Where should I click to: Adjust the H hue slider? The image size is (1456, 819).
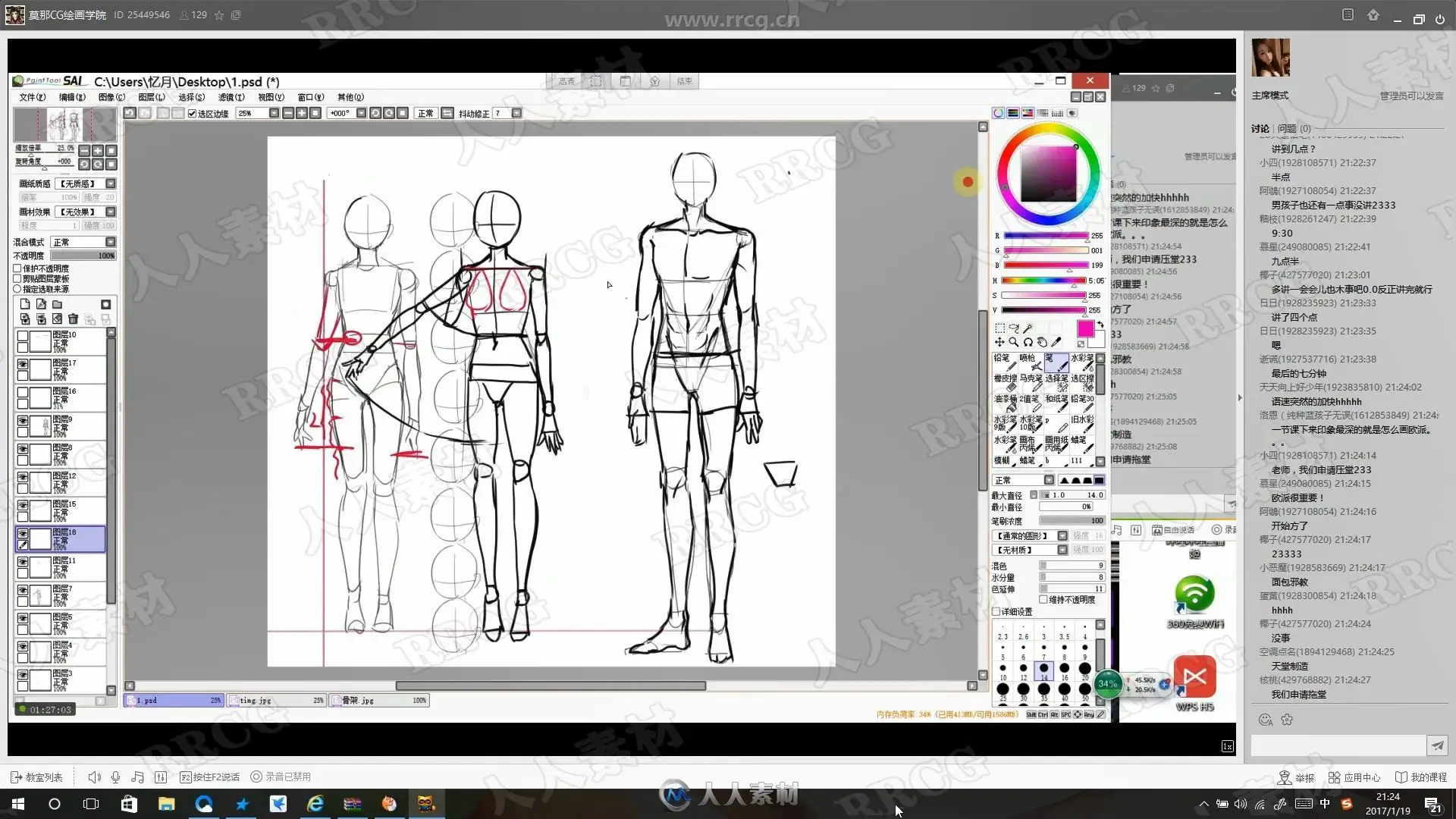(x=1045, y=281)
